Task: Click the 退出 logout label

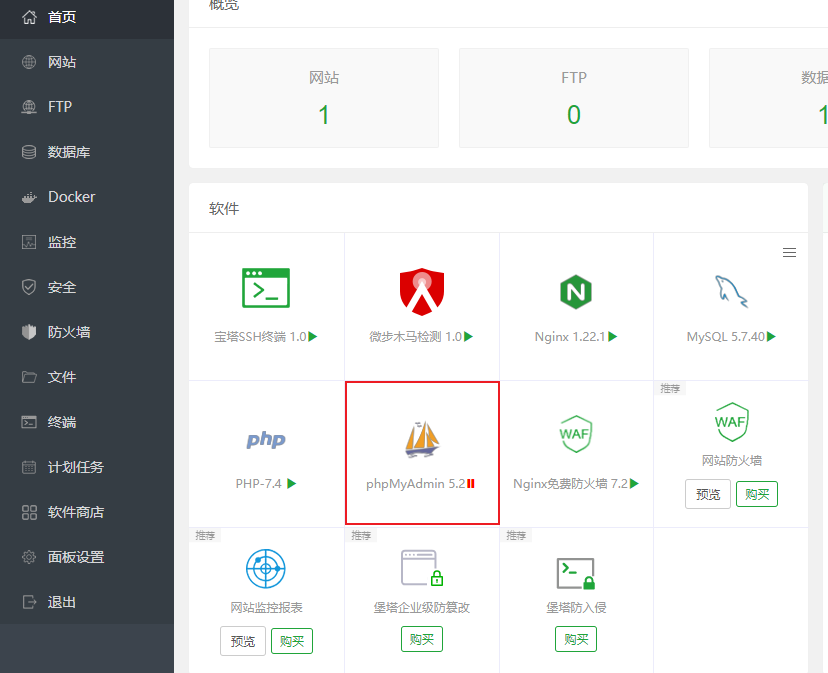Action: point(62,602)
